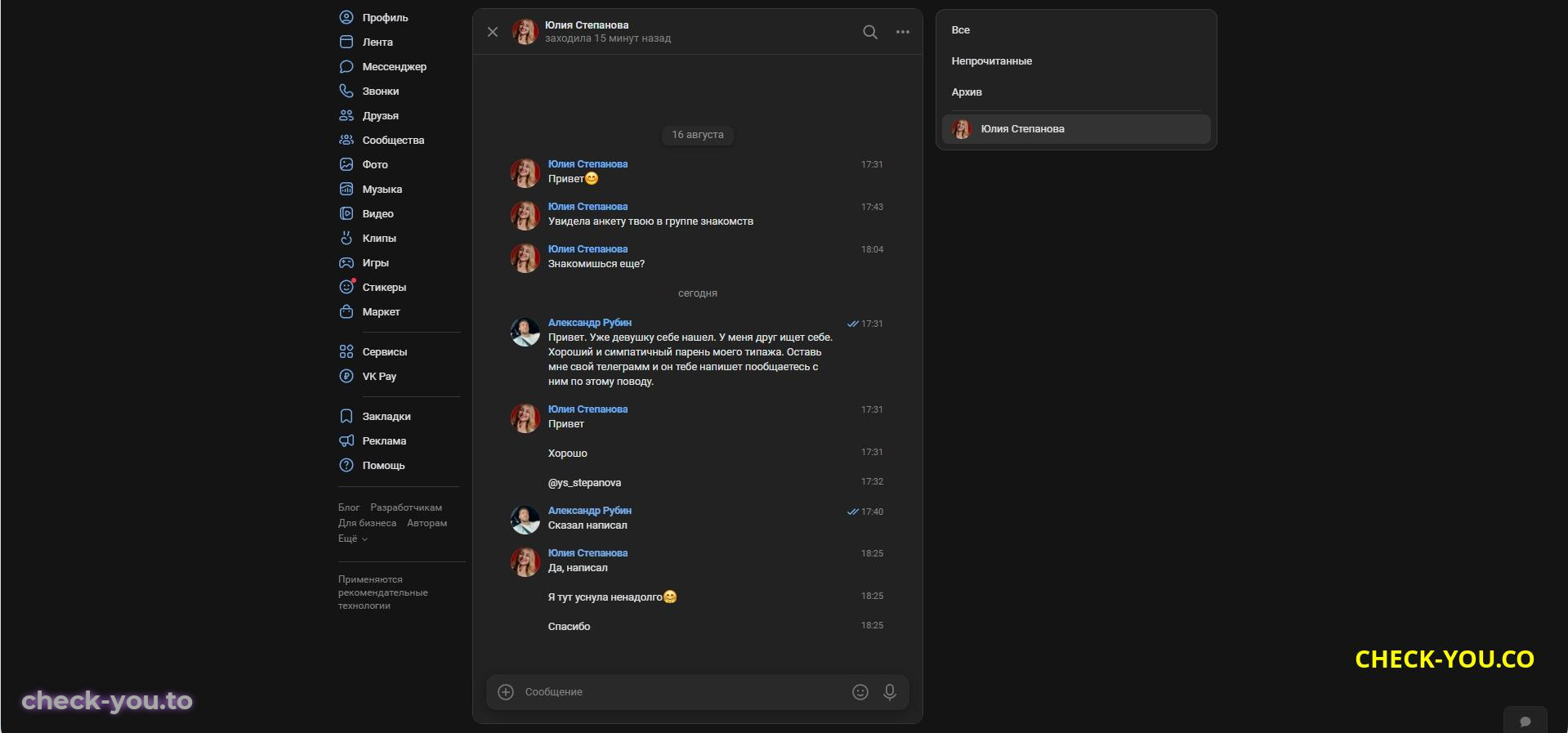Open the emoji picker smiley icon

click(x=860, y=692)
